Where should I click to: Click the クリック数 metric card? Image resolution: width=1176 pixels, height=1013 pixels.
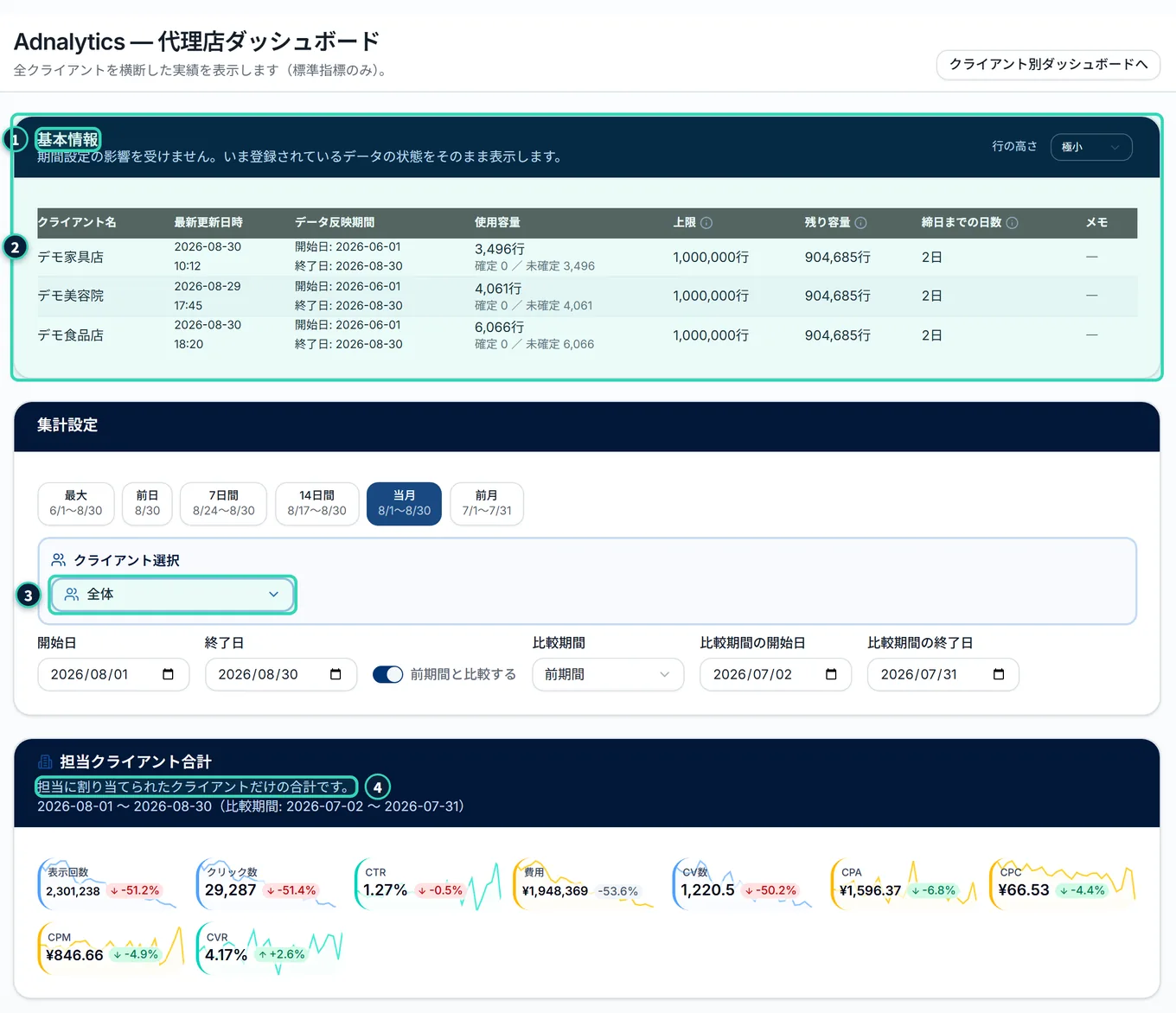267,883
